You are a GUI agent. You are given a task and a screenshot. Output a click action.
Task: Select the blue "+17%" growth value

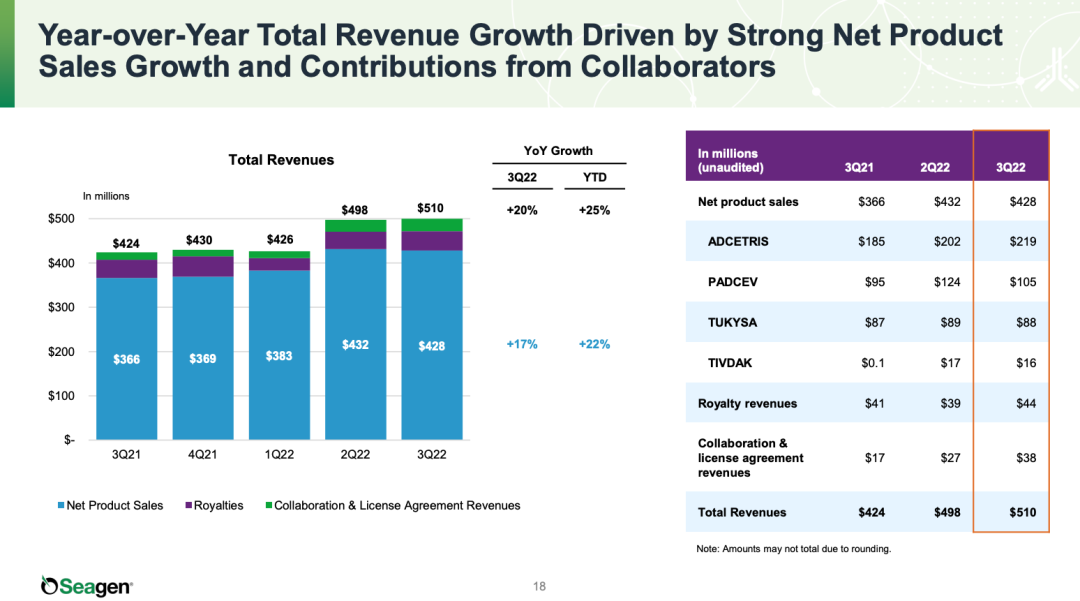(522, 344)
